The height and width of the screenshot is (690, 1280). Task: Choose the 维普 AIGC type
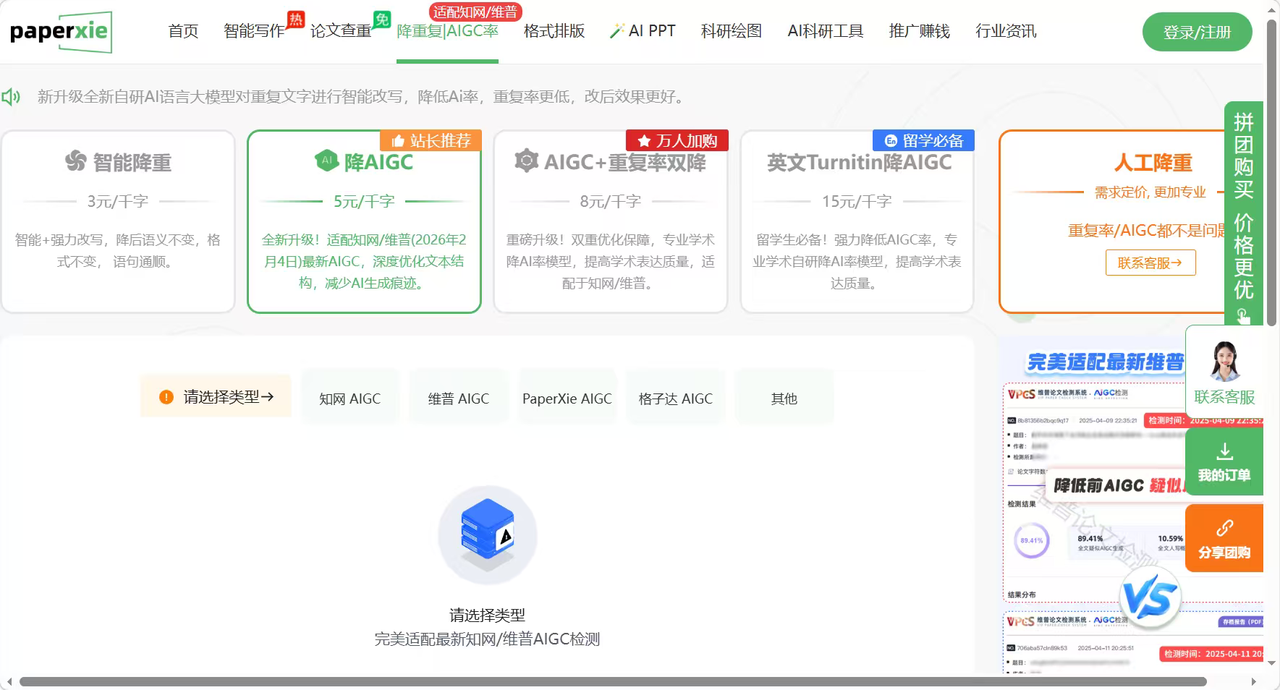point(458,398)
